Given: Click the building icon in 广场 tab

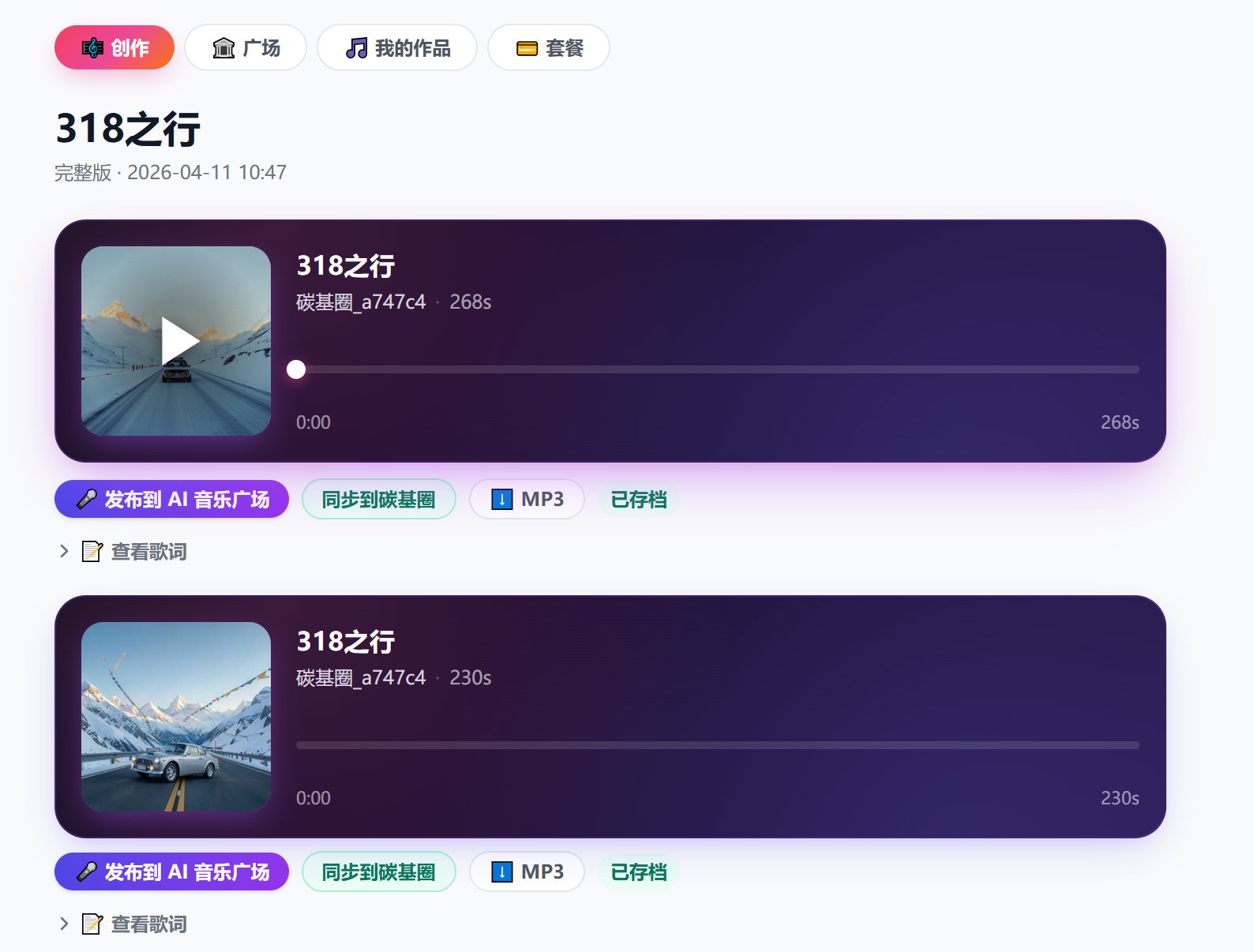Looking at the screenshot, I should [223, 48].
